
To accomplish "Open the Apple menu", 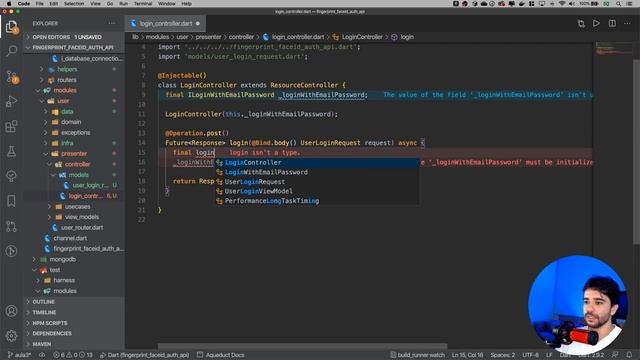I will (x=9, y=3).
